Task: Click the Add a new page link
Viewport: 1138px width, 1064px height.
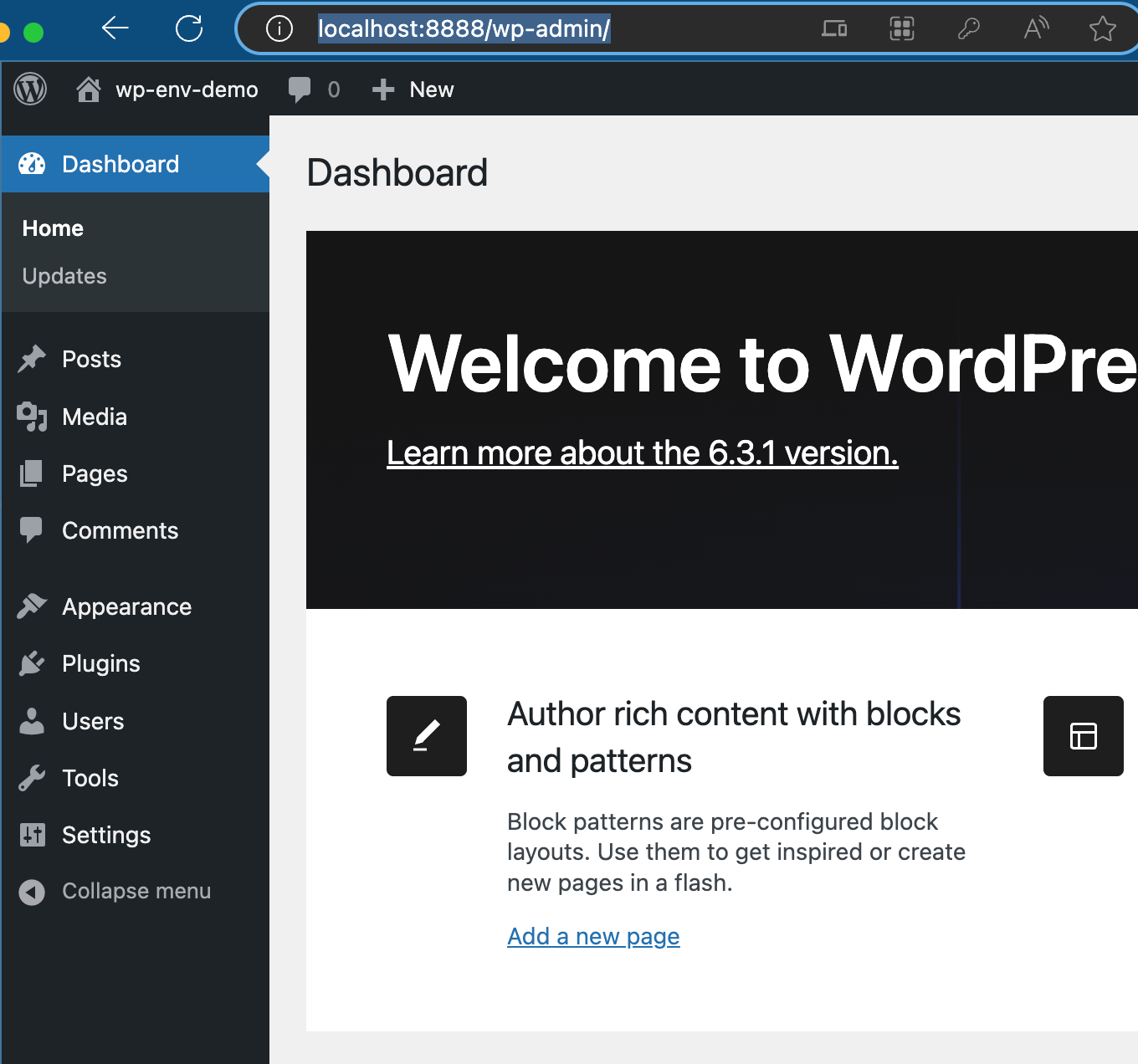Action: pyautogui.click(x=593, y=937)
